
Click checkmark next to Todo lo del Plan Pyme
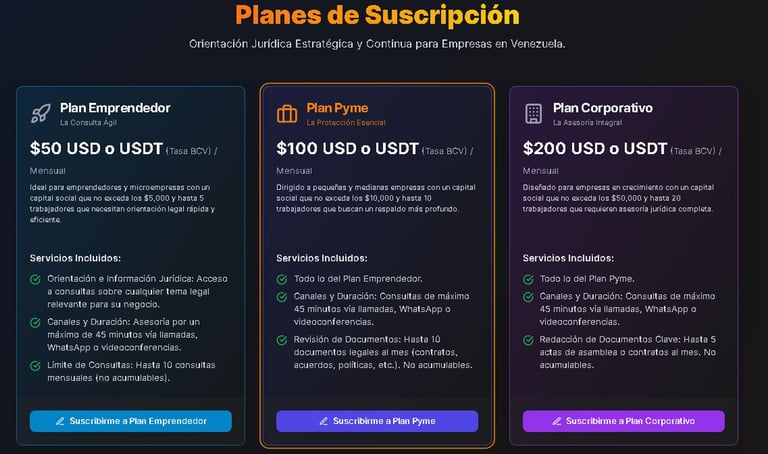(528, 280)
